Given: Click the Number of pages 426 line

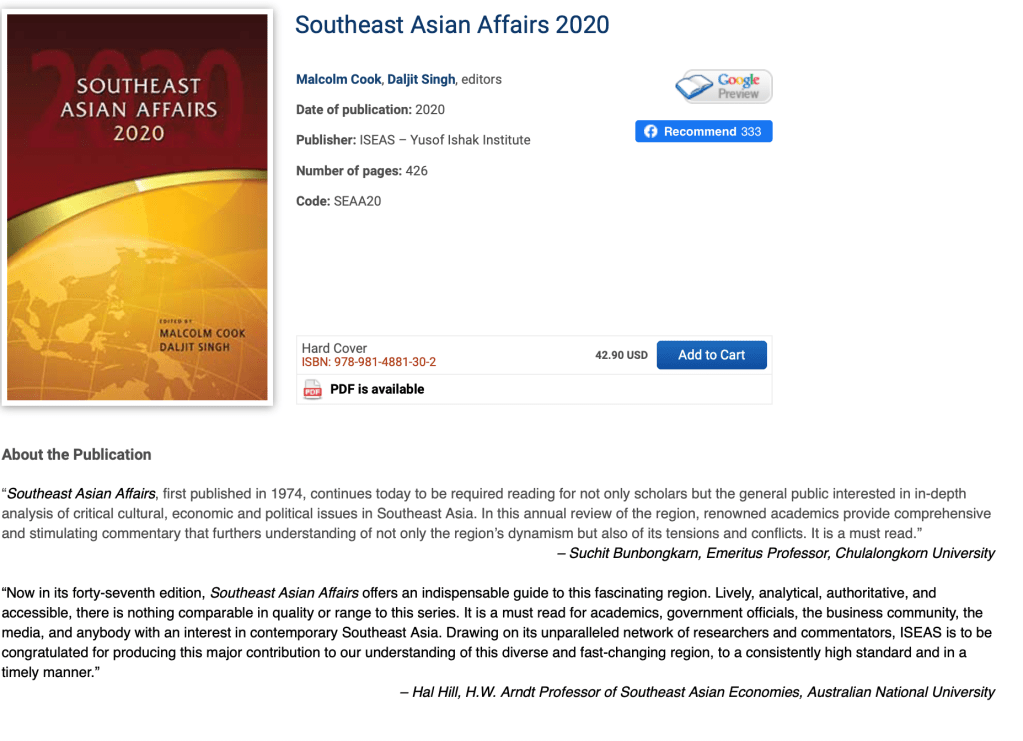Looking at the screenshot, I should click(x=362, y=171).
